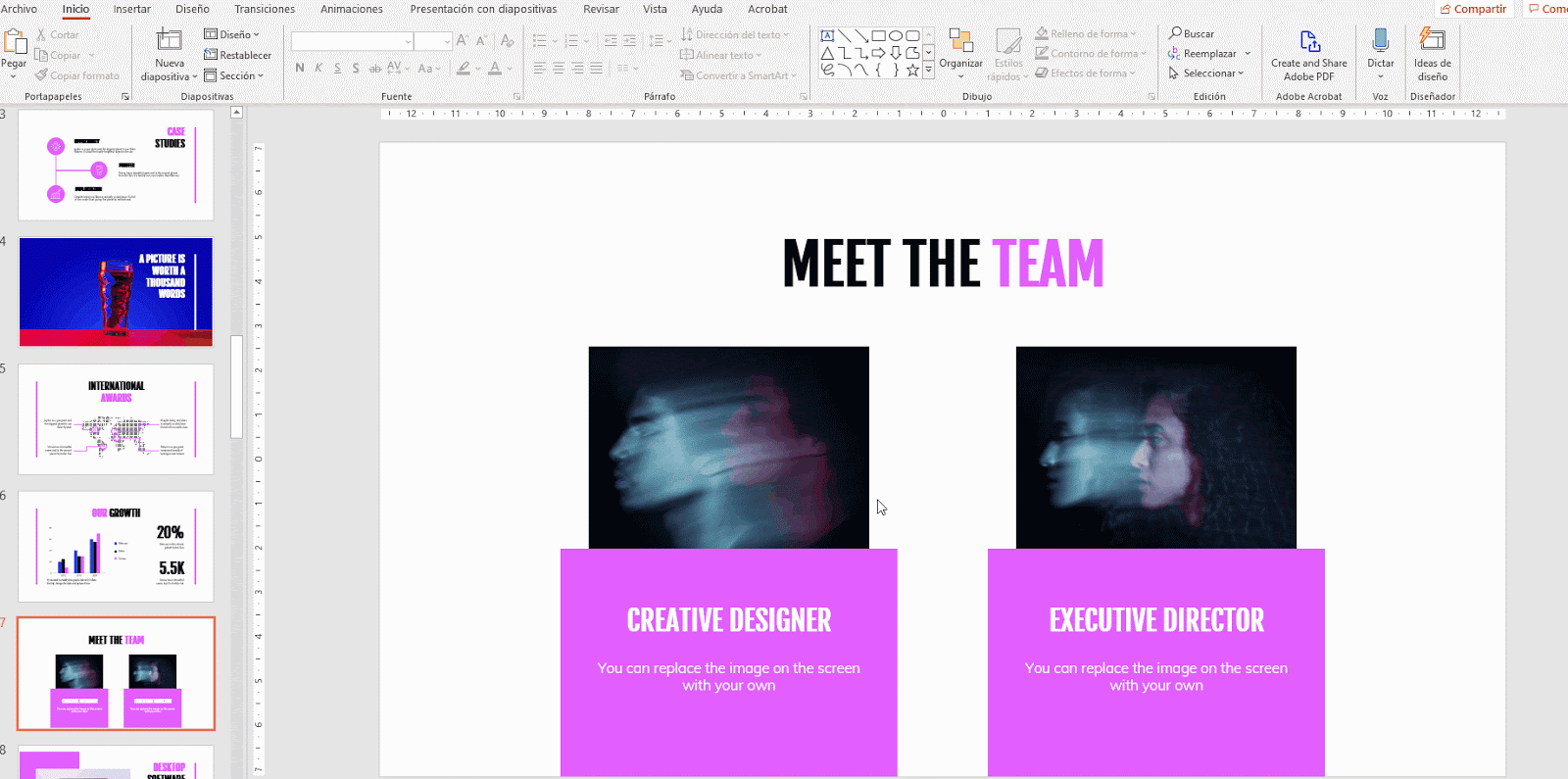The image size is (1568, 779).
Task: Open Portapapeles dialog launcher
Action: [x=125, y=97]
